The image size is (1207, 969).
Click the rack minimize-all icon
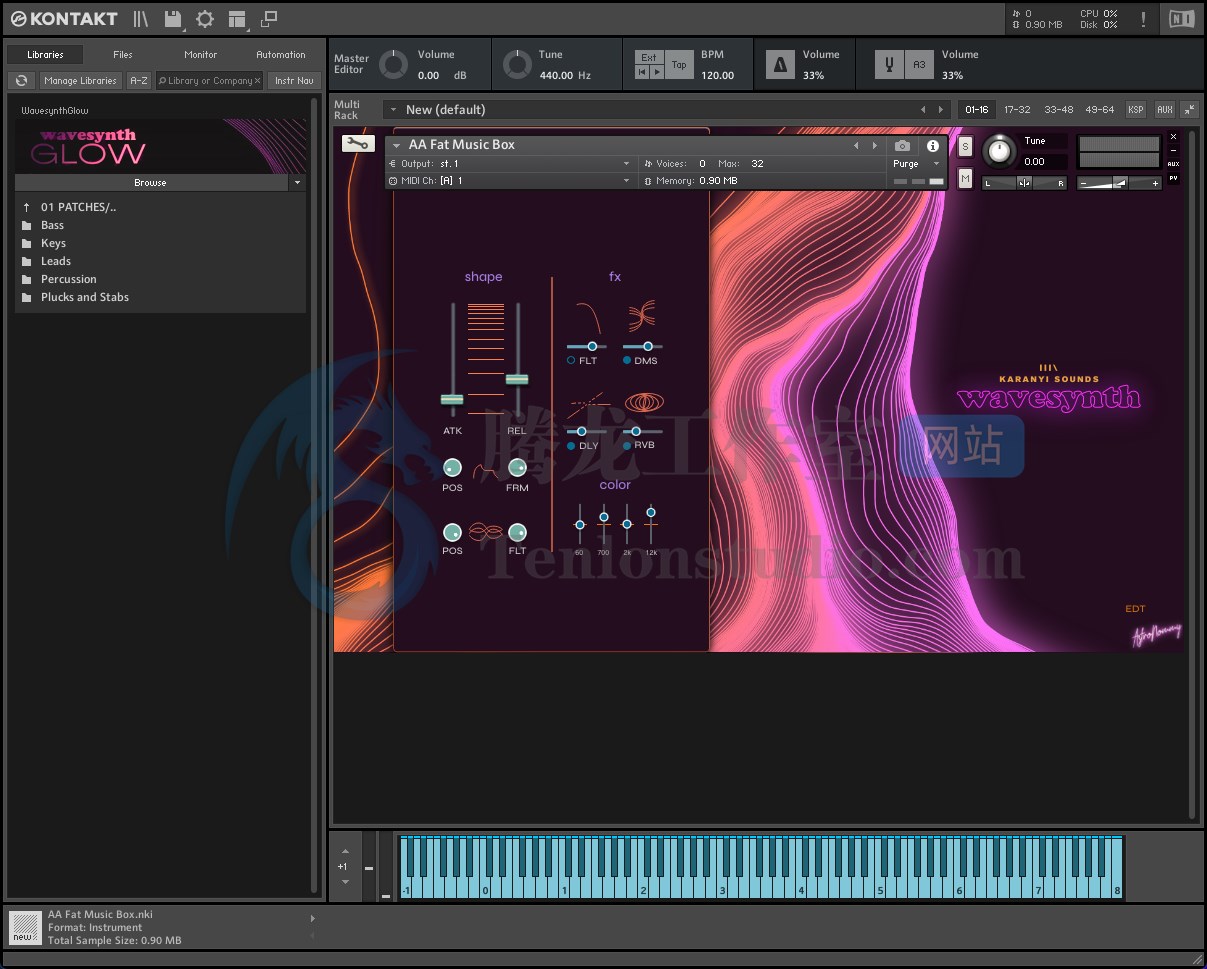tap(1189, 110)
